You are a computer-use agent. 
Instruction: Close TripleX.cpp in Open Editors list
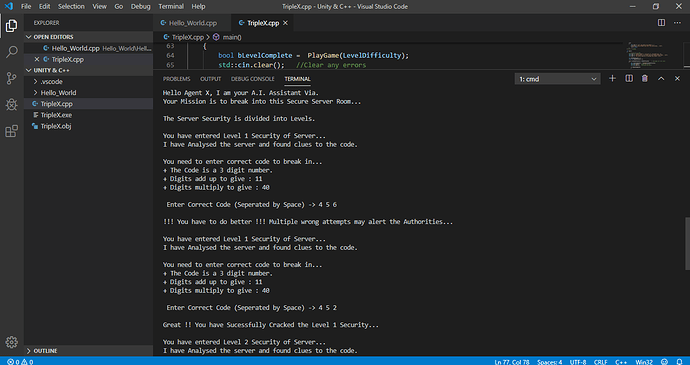37,59
